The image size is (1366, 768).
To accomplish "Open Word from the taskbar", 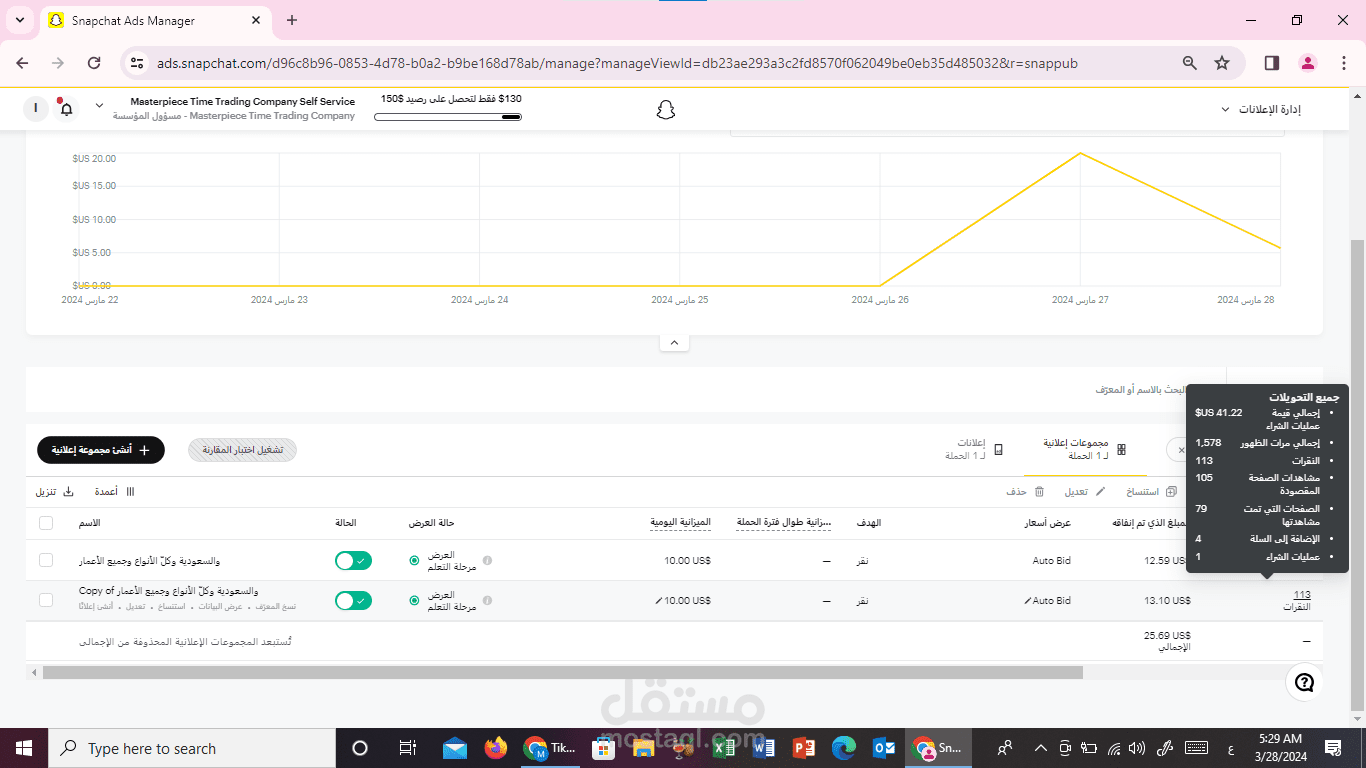I will (x=762, y=748).
